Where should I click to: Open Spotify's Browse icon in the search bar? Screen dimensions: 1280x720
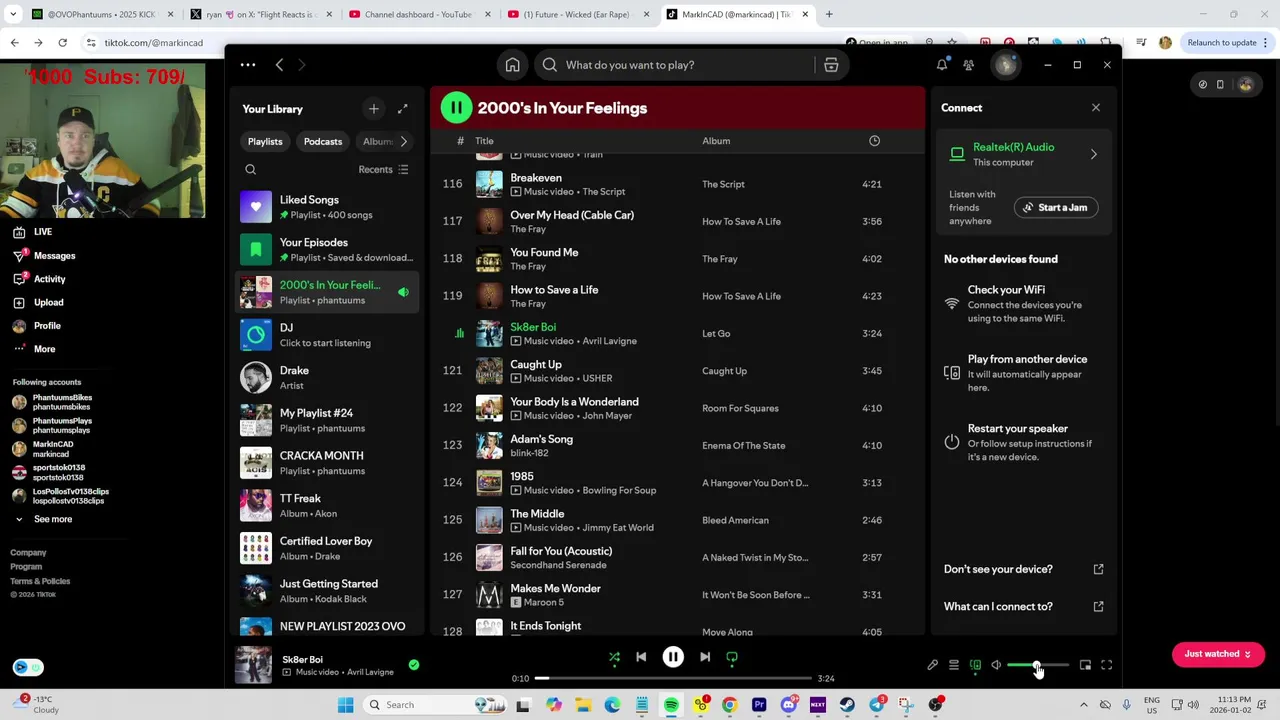pyautogui.click(x=831, y=65)
